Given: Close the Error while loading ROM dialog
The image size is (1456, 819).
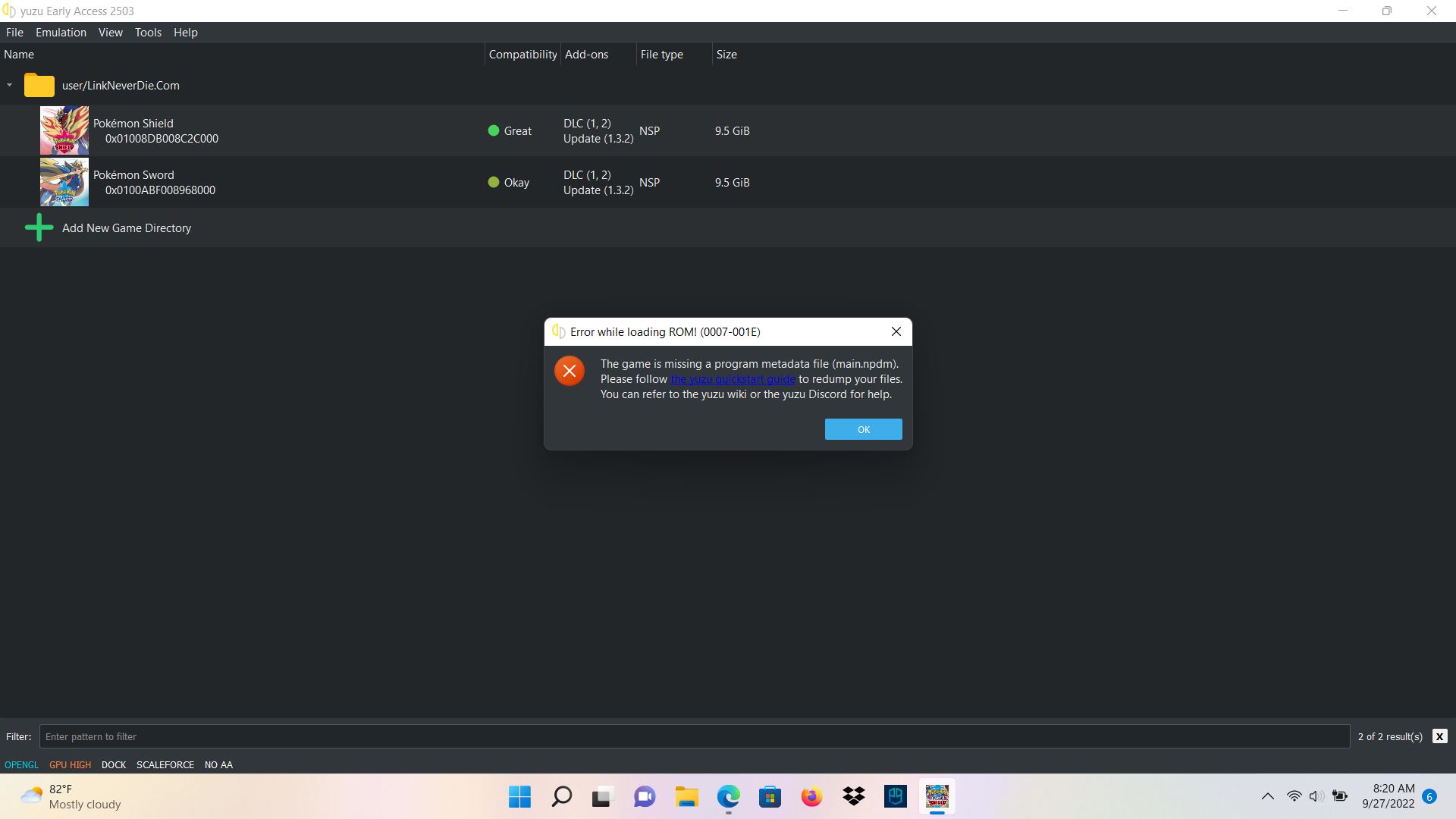Looking at the screenshot, I should (896, 331).
